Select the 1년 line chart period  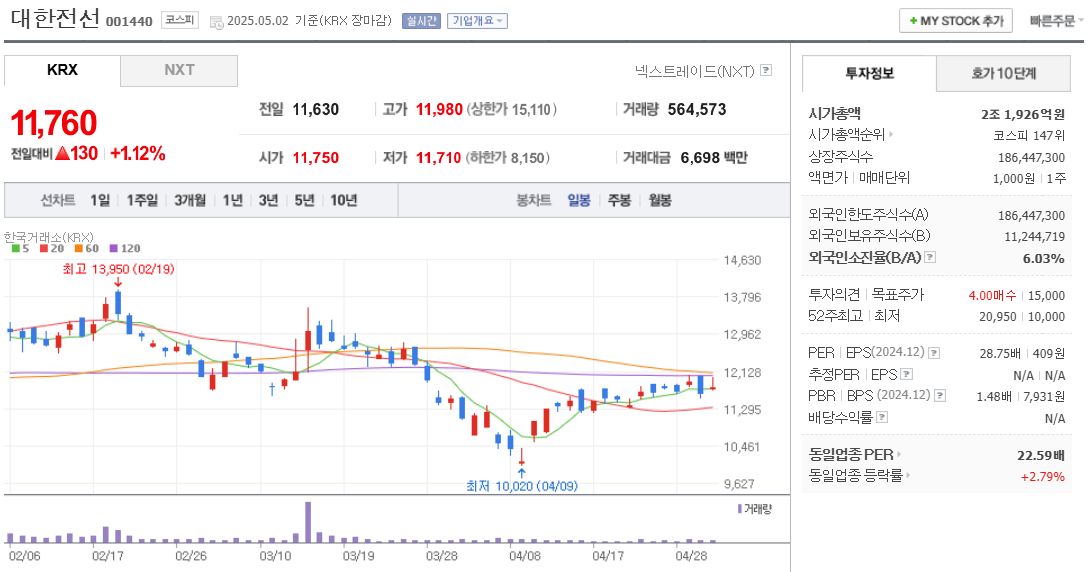click(233, 201)
